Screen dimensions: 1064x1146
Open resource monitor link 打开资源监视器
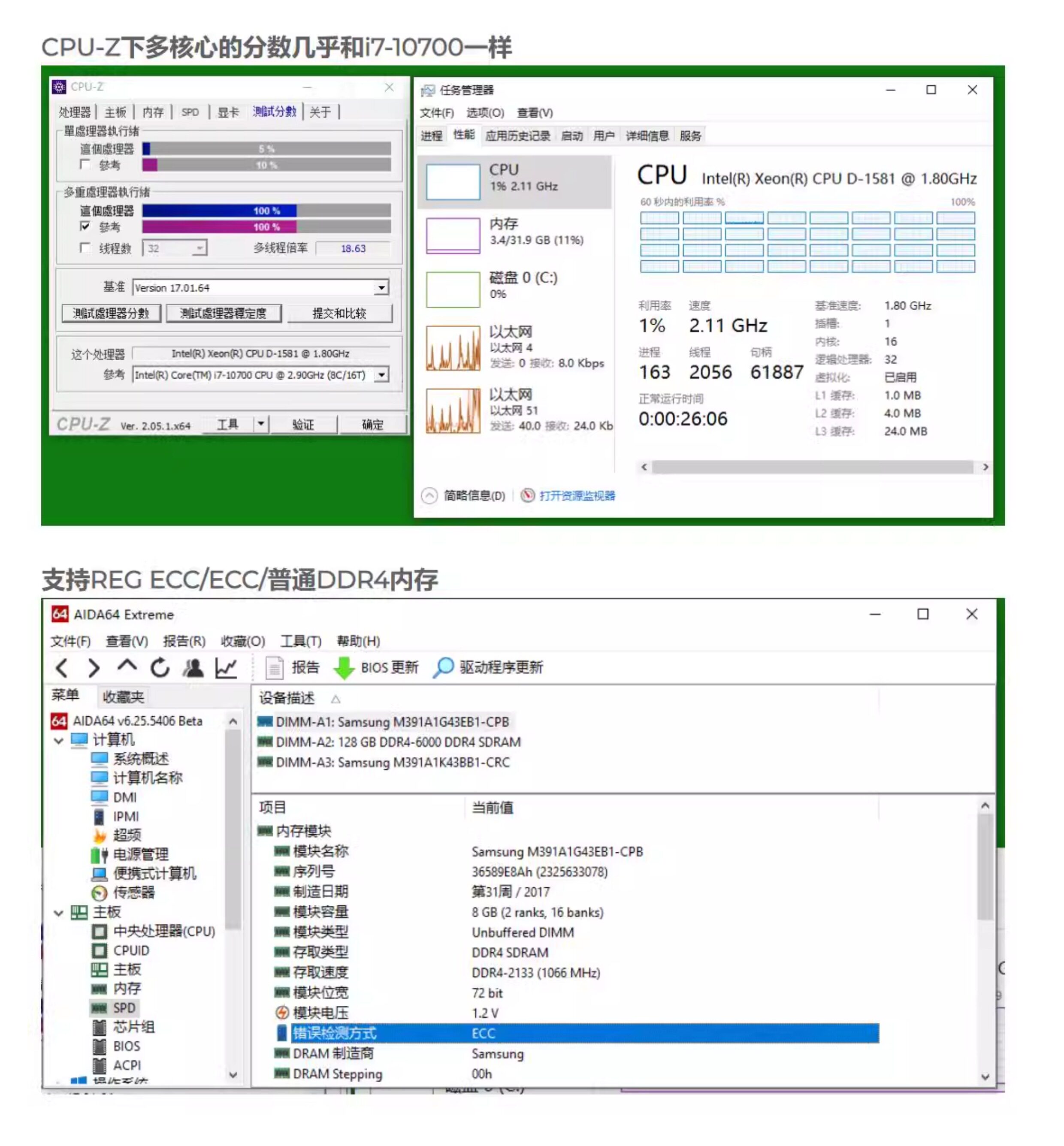pos(577,495)
